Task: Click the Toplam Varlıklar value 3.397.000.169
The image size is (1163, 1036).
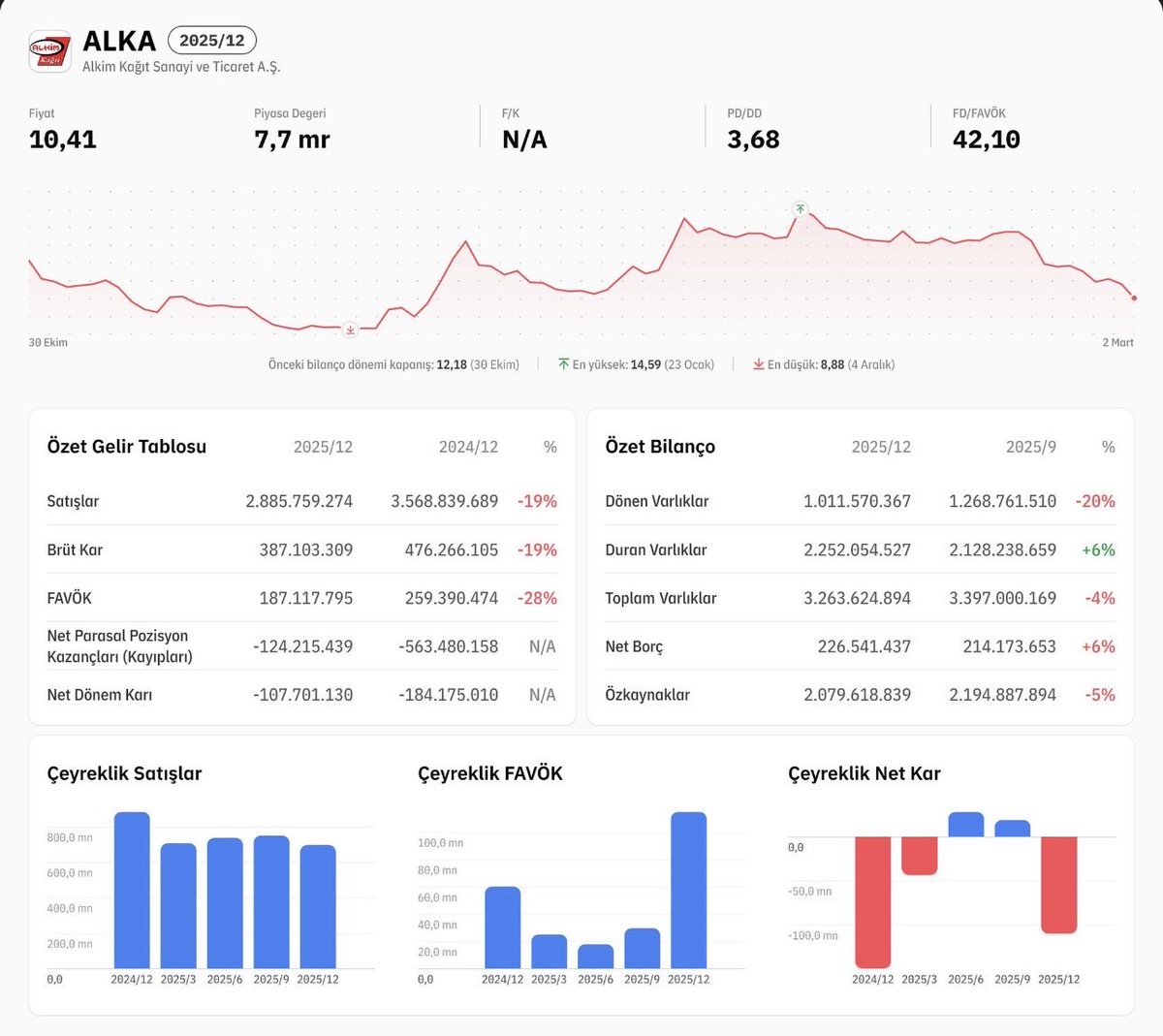Action: (x=1003, y=598)
